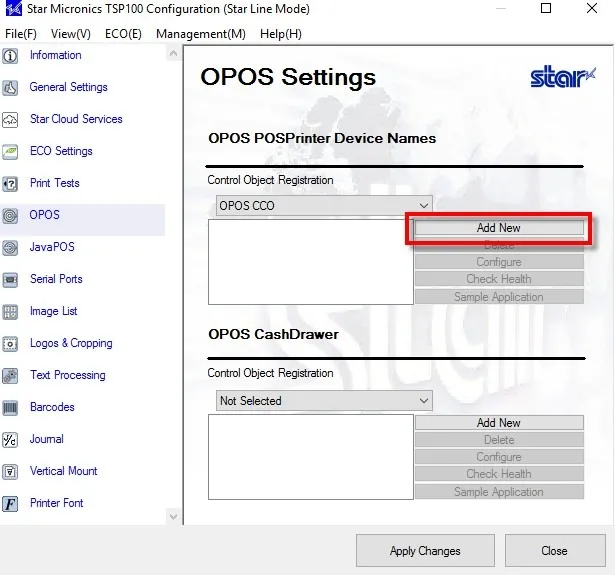
Task: Go to Star Cloud Services
Action: coord(76,119)
